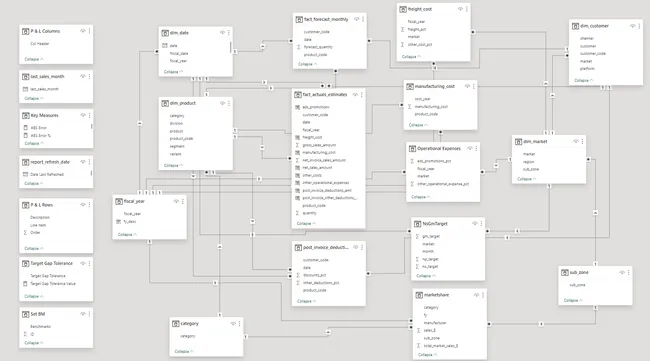650x361 pixels.
Task: Select Col Header field in P & L Columns
Action: (x=39, y=44)
